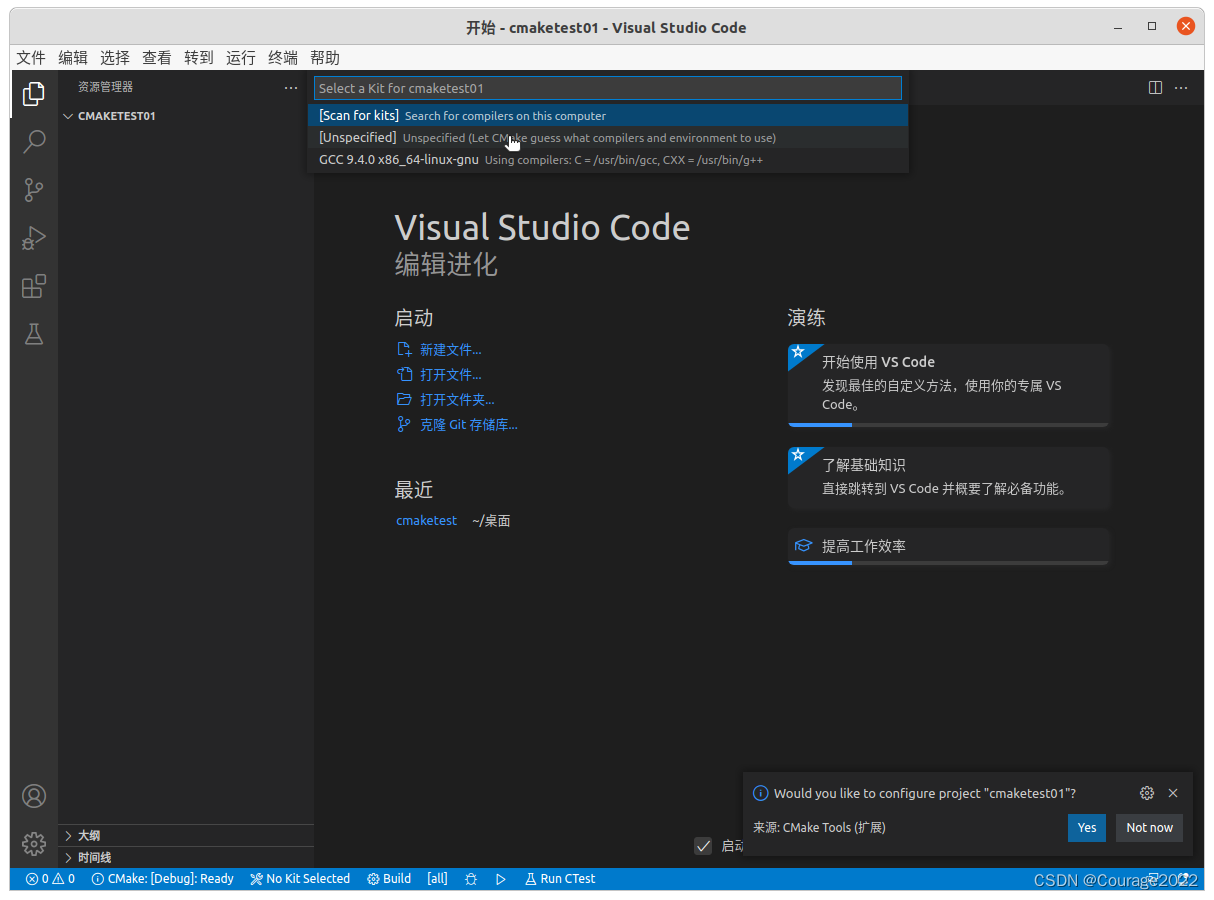Click star badge on 开始使用 VS Code card
Viewport: 1214px width, 900px height.
pyautogui.click(x=798, y=352)
